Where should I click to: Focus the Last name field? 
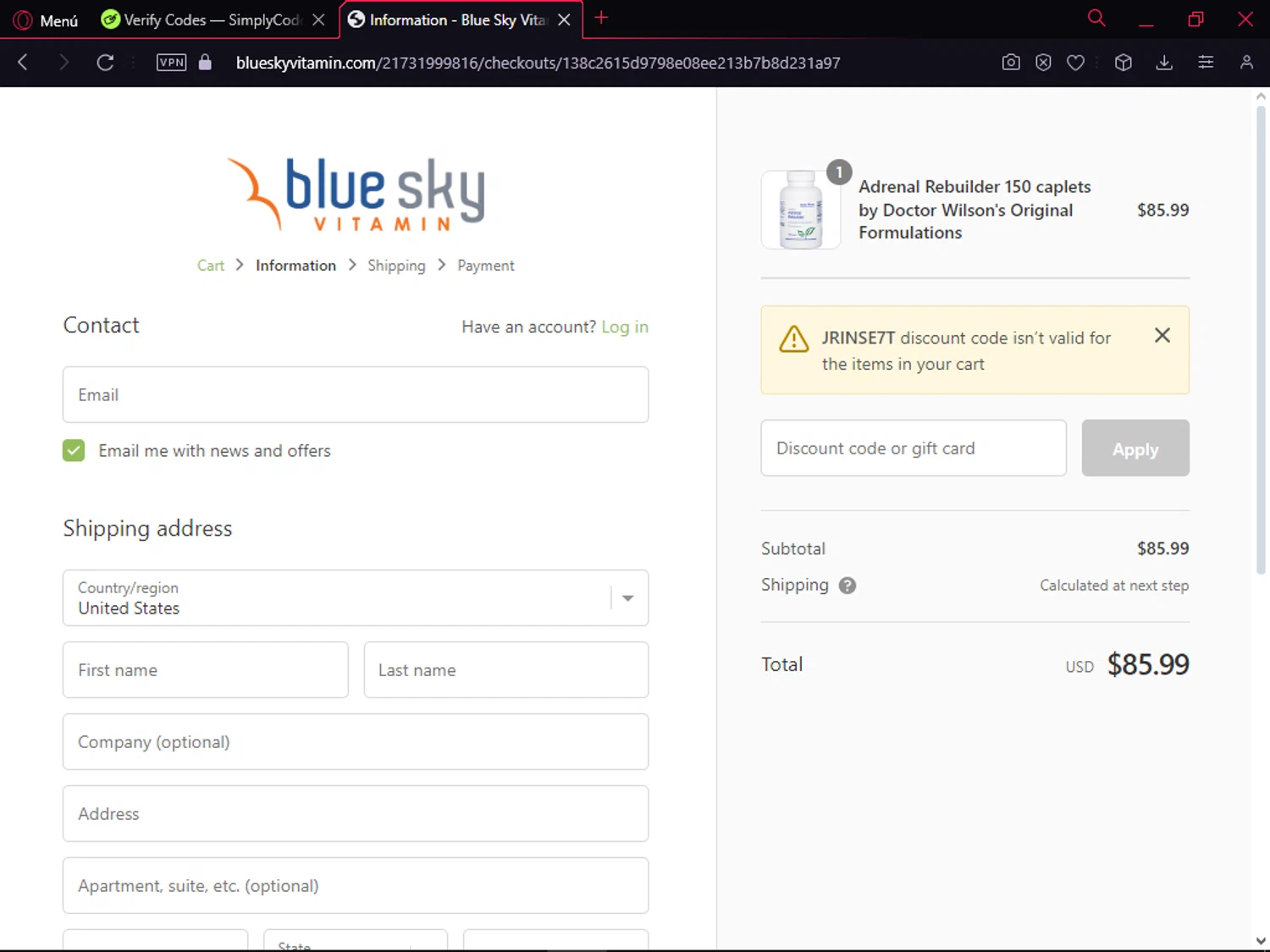506,669
